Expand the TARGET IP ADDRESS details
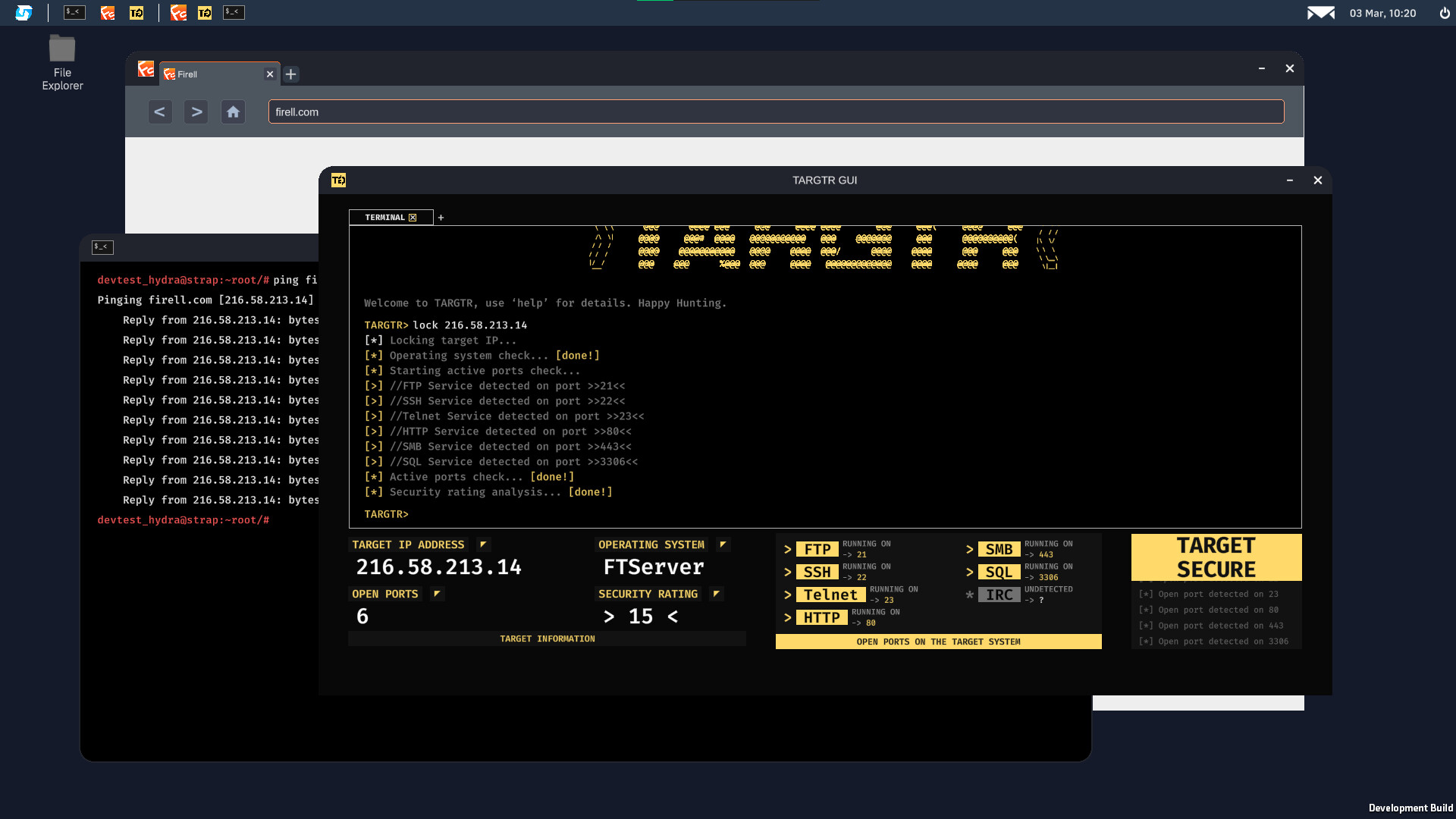The width and height of the screenshot is (1456, 819). [x=483, y=544]
